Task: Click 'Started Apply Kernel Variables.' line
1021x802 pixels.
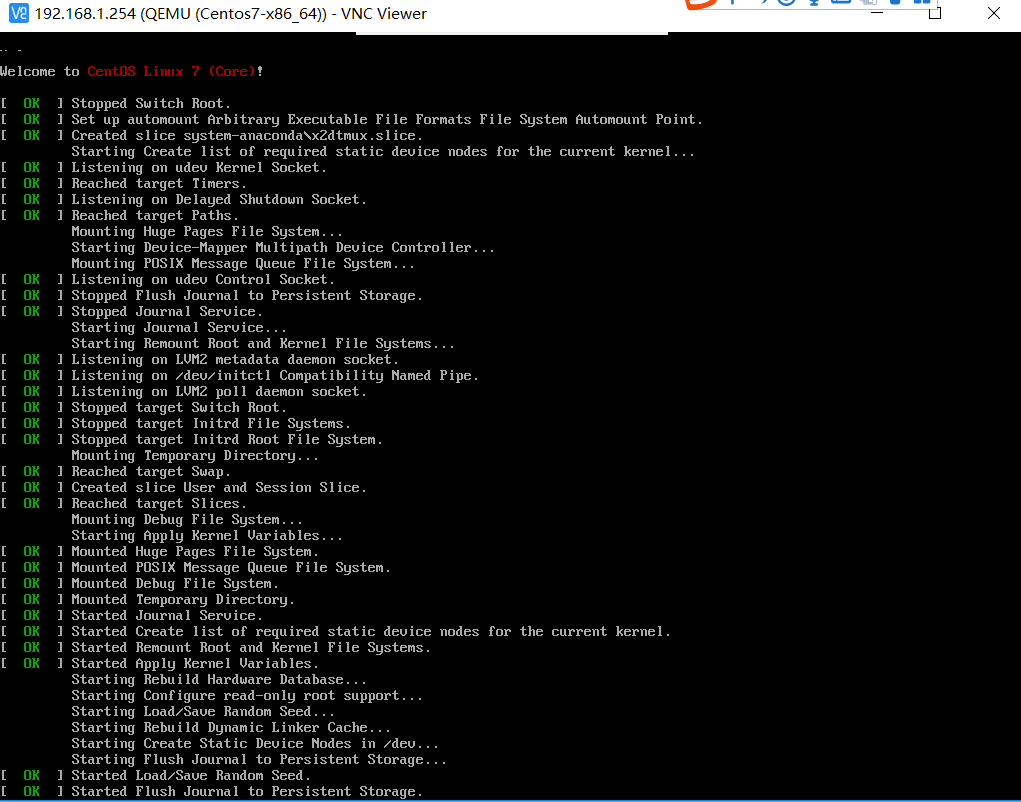Action: click(195, 664)
